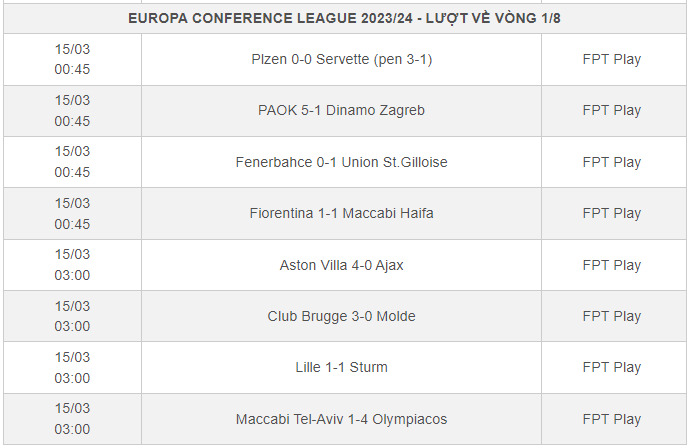Screen dimensions: 690x448
Task: Open FPT Play for Maccabi Tel-Aviv match
Action: [x=612, y=419]
